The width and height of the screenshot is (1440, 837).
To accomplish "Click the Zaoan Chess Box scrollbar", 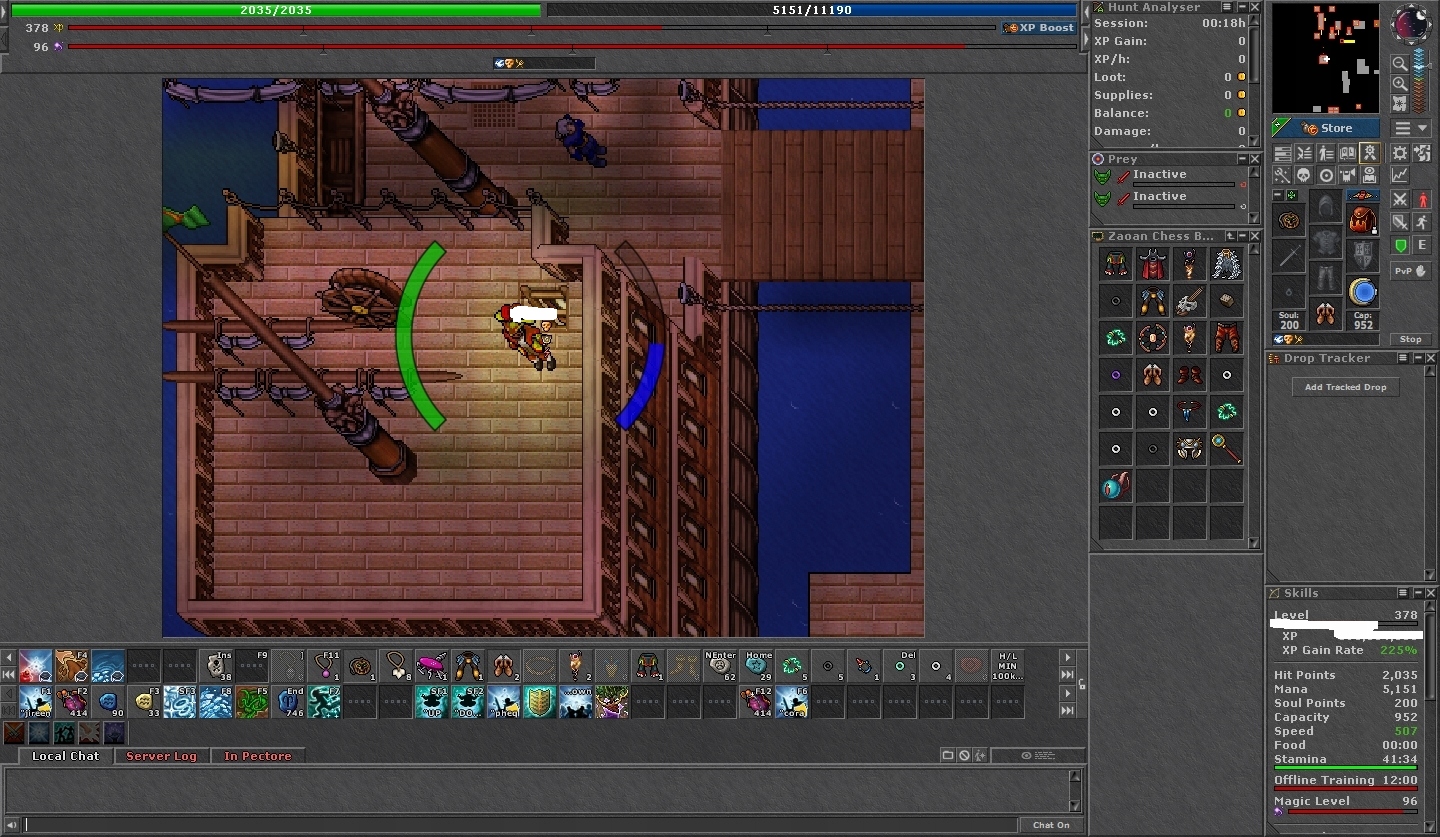I will coord(1255,395).
